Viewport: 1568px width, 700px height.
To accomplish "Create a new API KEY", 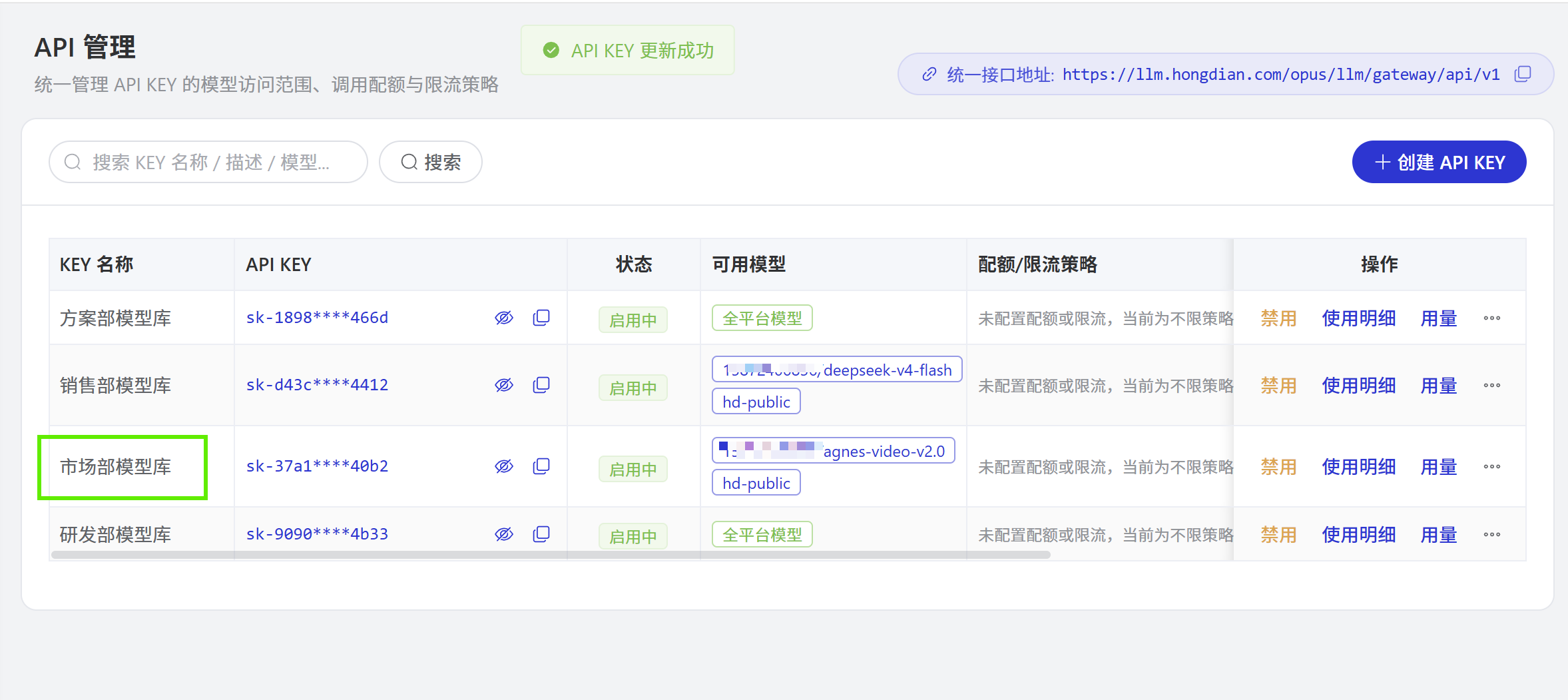I will pos(1439,162).
